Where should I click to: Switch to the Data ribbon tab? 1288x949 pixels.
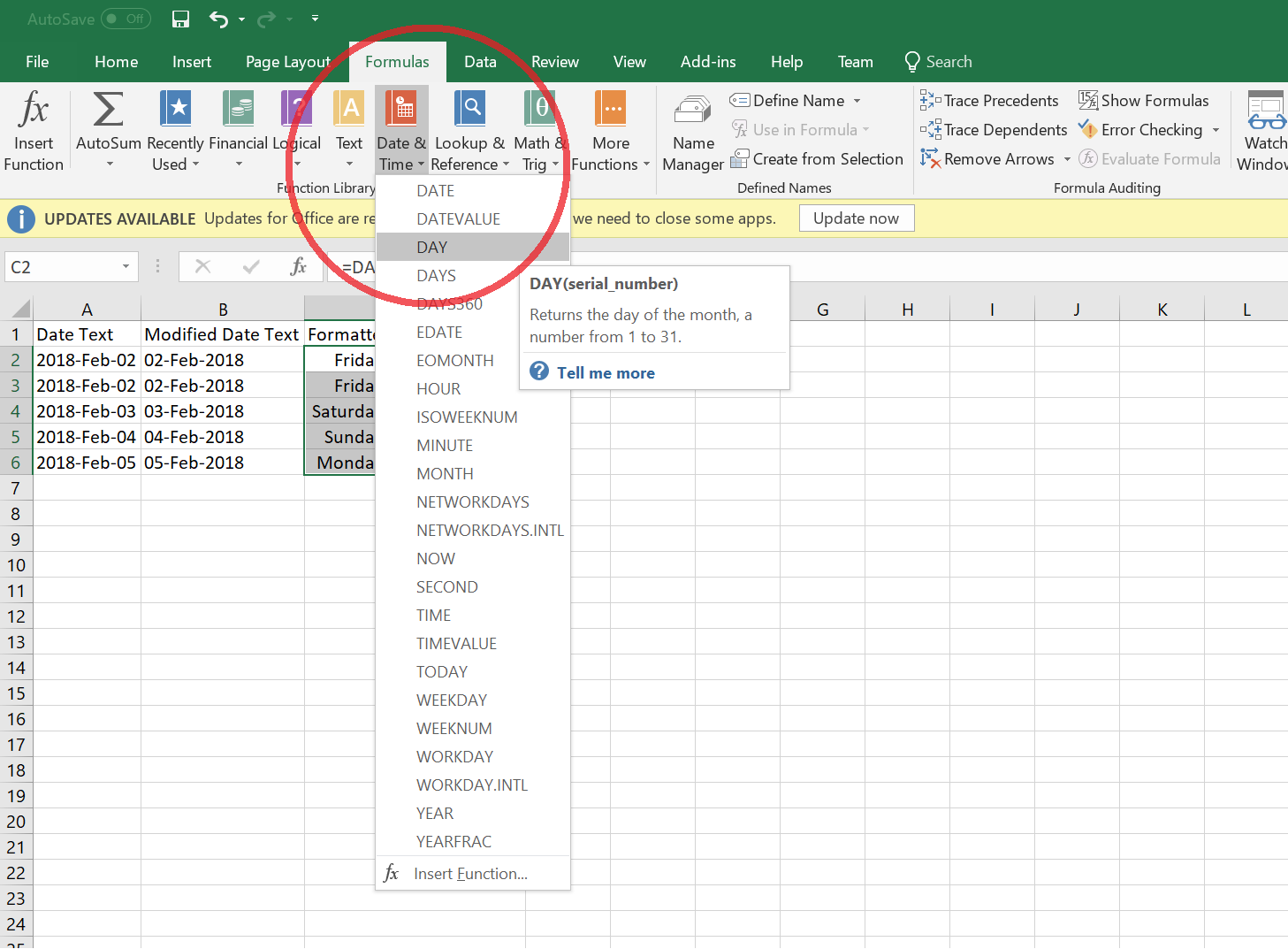pos(480,61)
